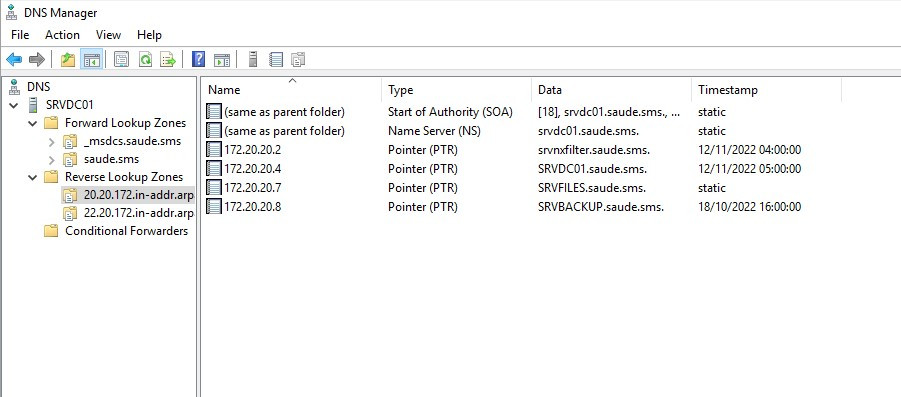Click the SRVDC01 server icon
This screenshot has height=397, width=901.
tap(34, 105)
